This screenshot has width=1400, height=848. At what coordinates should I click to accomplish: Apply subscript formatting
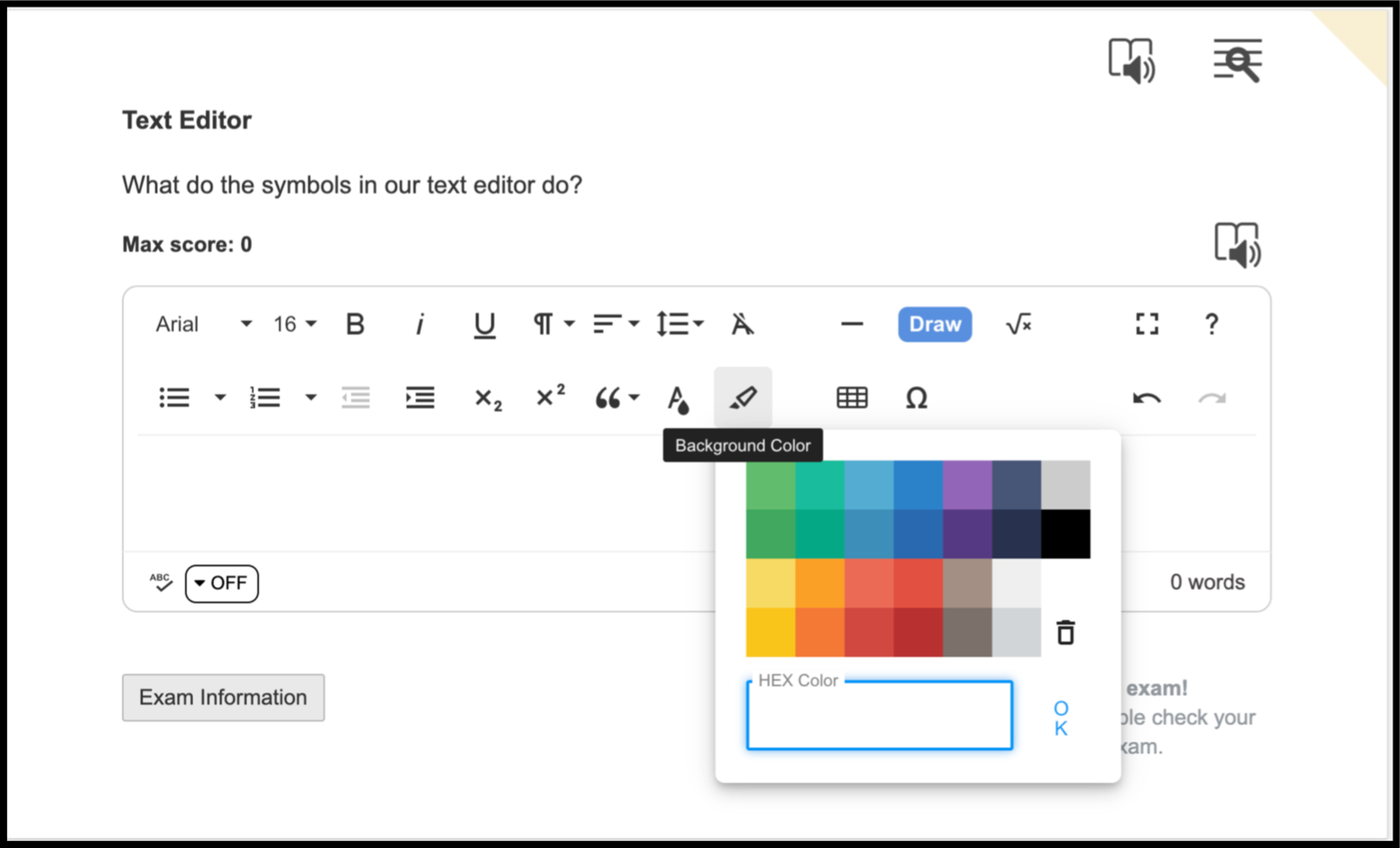tap(488, 399)
